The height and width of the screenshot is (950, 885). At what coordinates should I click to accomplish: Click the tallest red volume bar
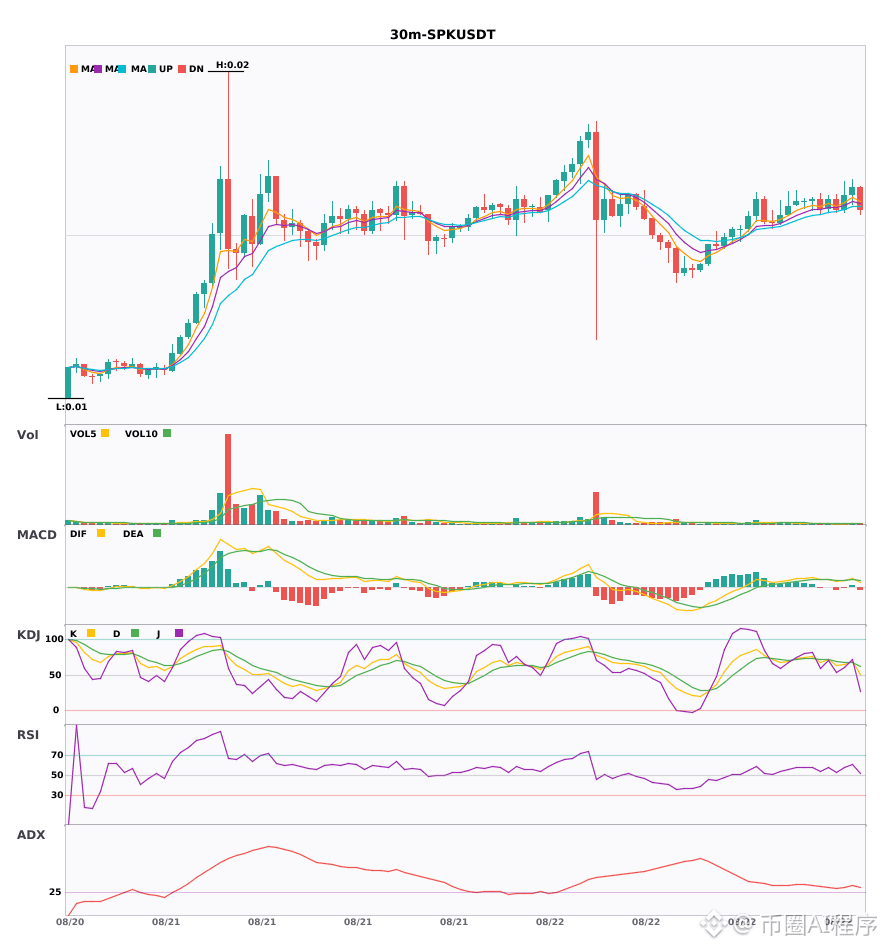(x=228, y=479)
